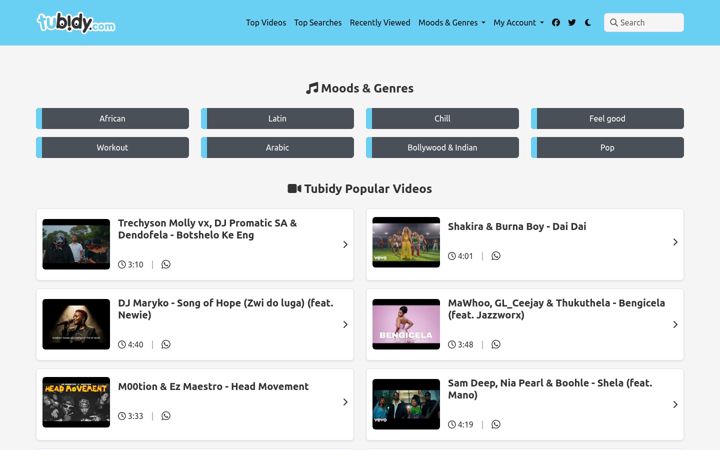Go to Top Searches
The image size is (720, 450).
pyautogui.click(x=318, y=22)
